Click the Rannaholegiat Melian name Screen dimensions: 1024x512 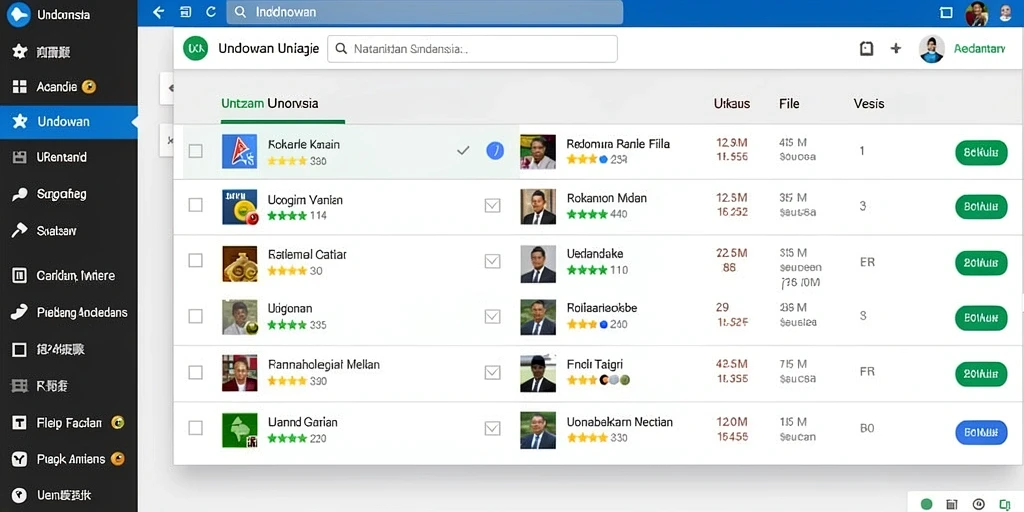point(324,364)
